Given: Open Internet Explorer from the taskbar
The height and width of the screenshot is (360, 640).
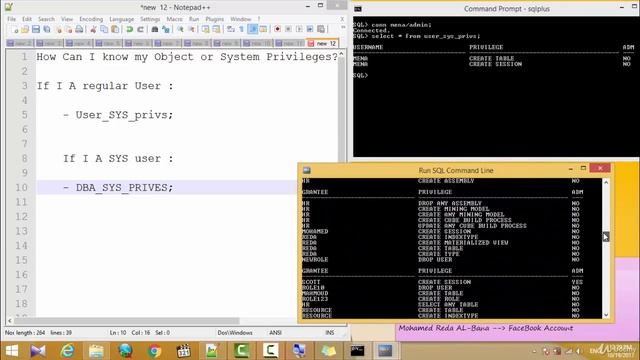Looking at the screenshot, I should [67, 351].
